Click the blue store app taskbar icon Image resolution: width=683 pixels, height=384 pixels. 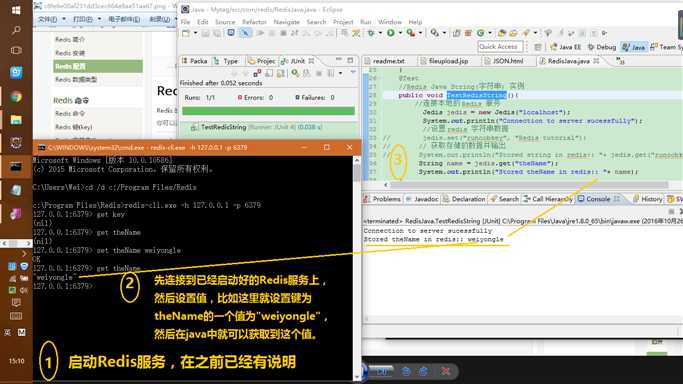16,72
